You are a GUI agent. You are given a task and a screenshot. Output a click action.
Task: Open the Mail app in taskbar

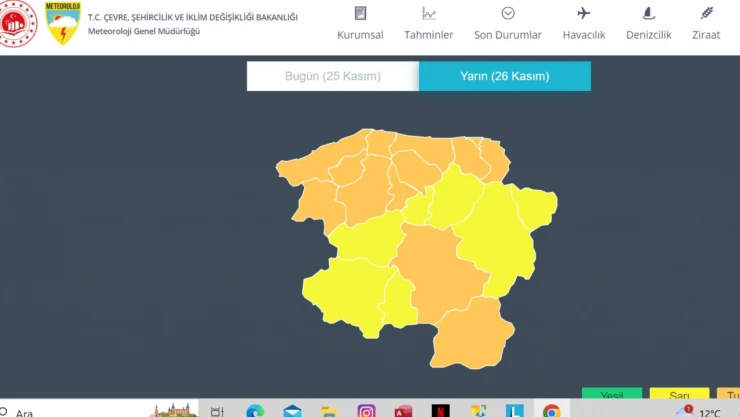[x=292, y=411]
